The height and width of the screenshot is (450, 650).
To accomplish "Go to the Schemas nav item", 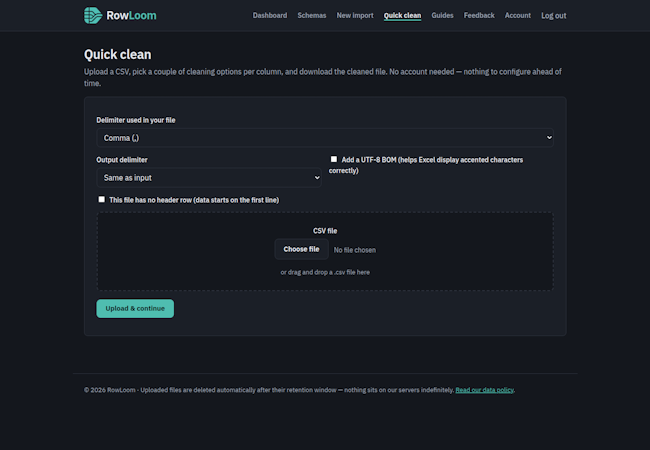I will (312, 15).
